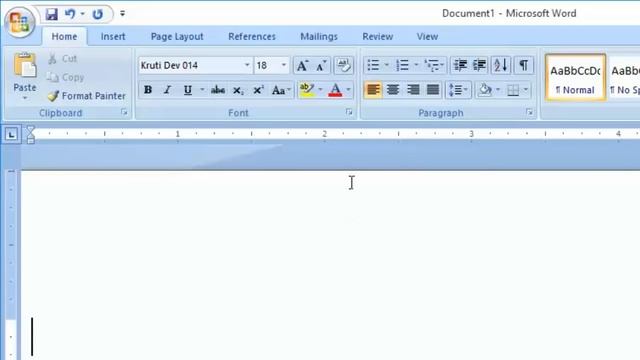Redo or repeat the last action
Viewport: 640px width, 360px height.
[x=97, y=14]
